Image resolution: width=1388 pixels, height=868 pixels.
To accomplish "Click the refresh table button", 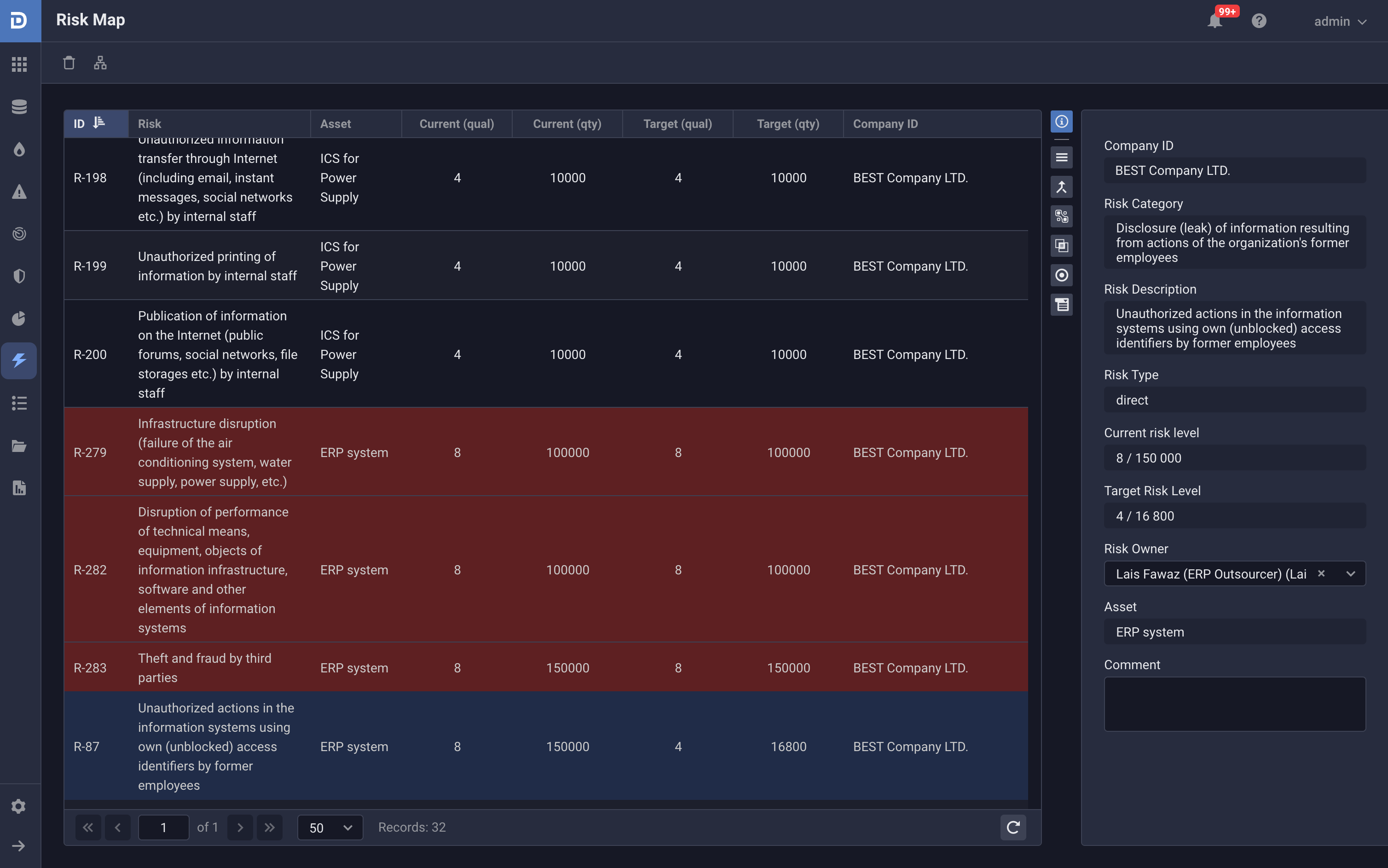I will [x=1013, y=827].
